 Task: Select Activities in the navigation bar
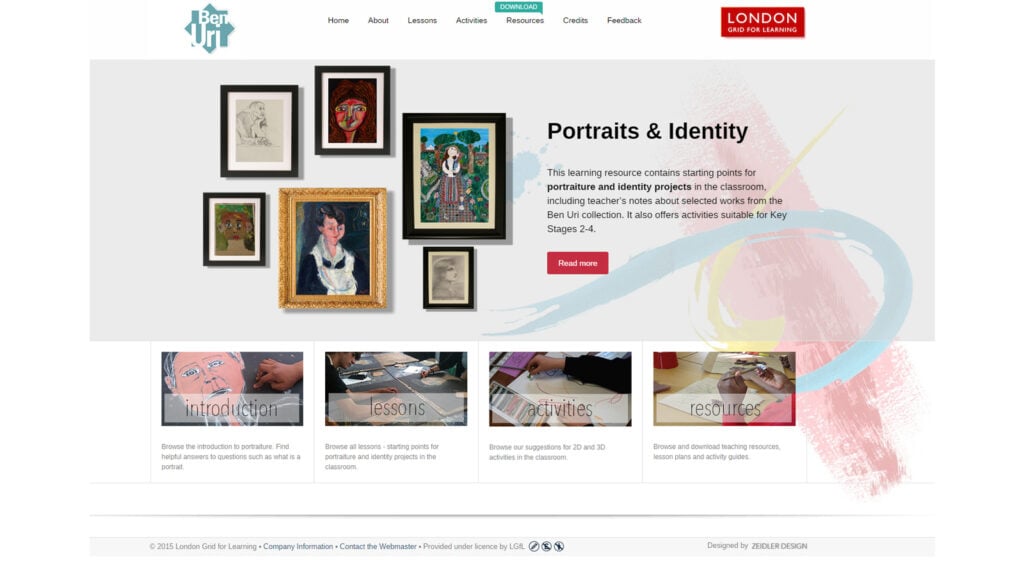click(472, 20)
